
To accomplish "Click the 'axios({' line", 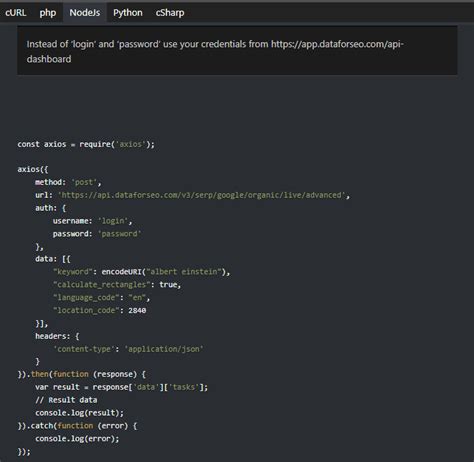I will [33, 169].
